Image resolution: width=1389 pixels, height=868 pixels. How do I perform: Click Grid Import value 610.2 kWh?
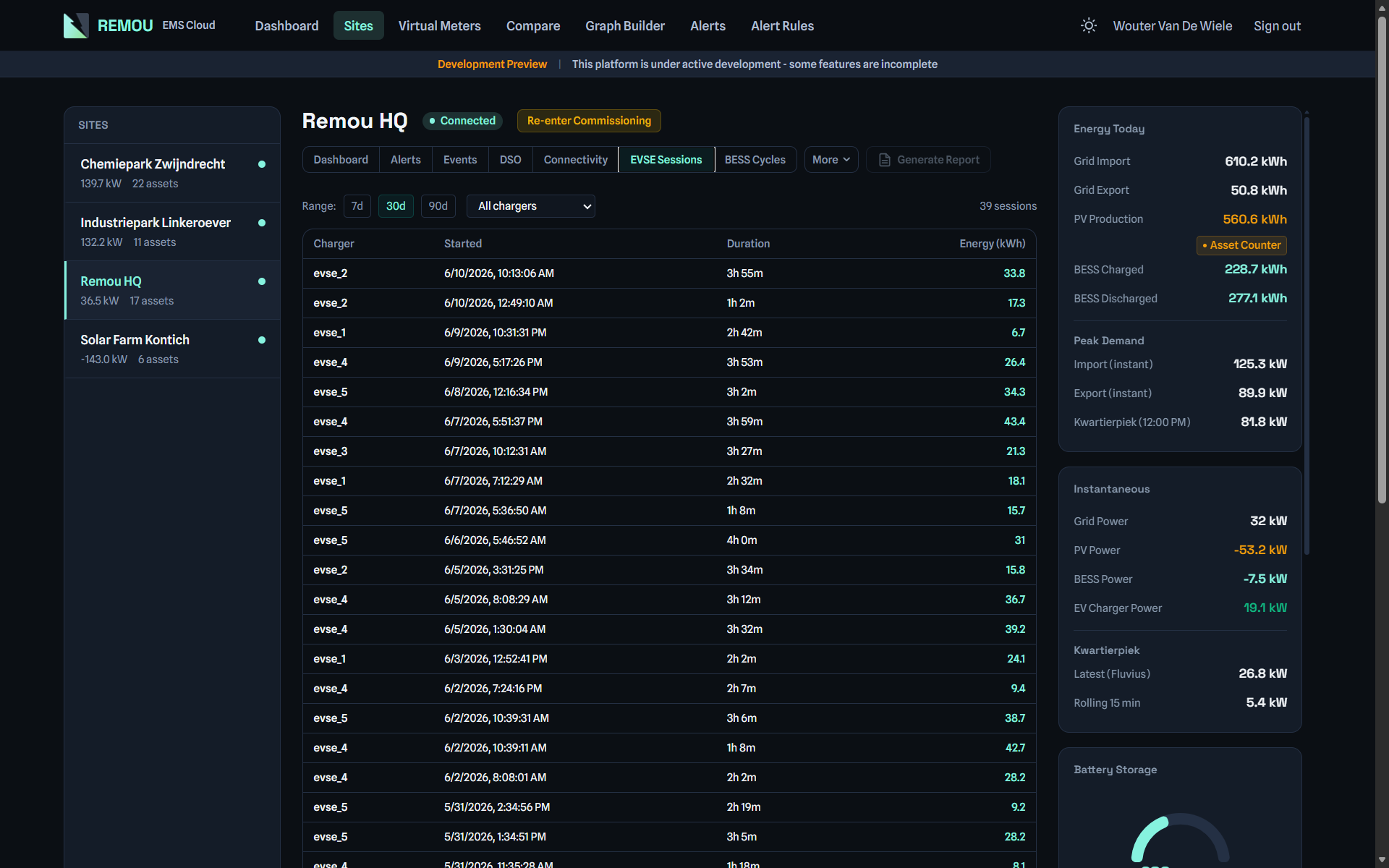coord(1256,161)
